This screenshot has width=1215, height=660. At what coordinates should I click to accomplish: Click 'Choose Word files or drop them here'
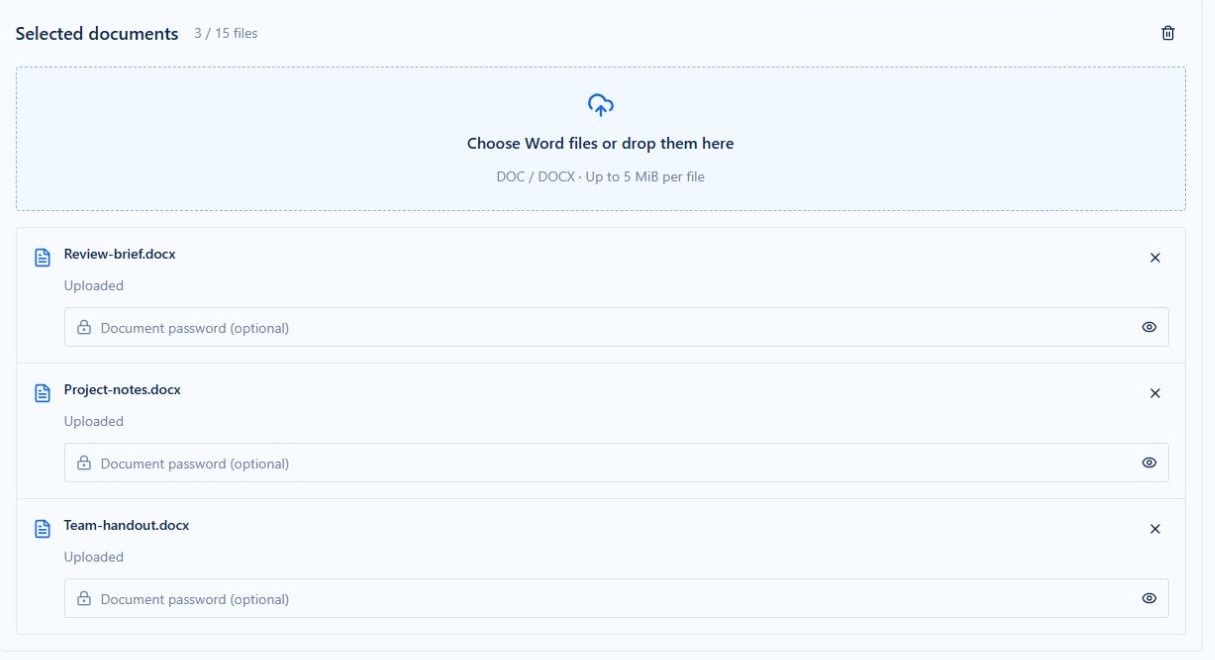coord(600,144)
